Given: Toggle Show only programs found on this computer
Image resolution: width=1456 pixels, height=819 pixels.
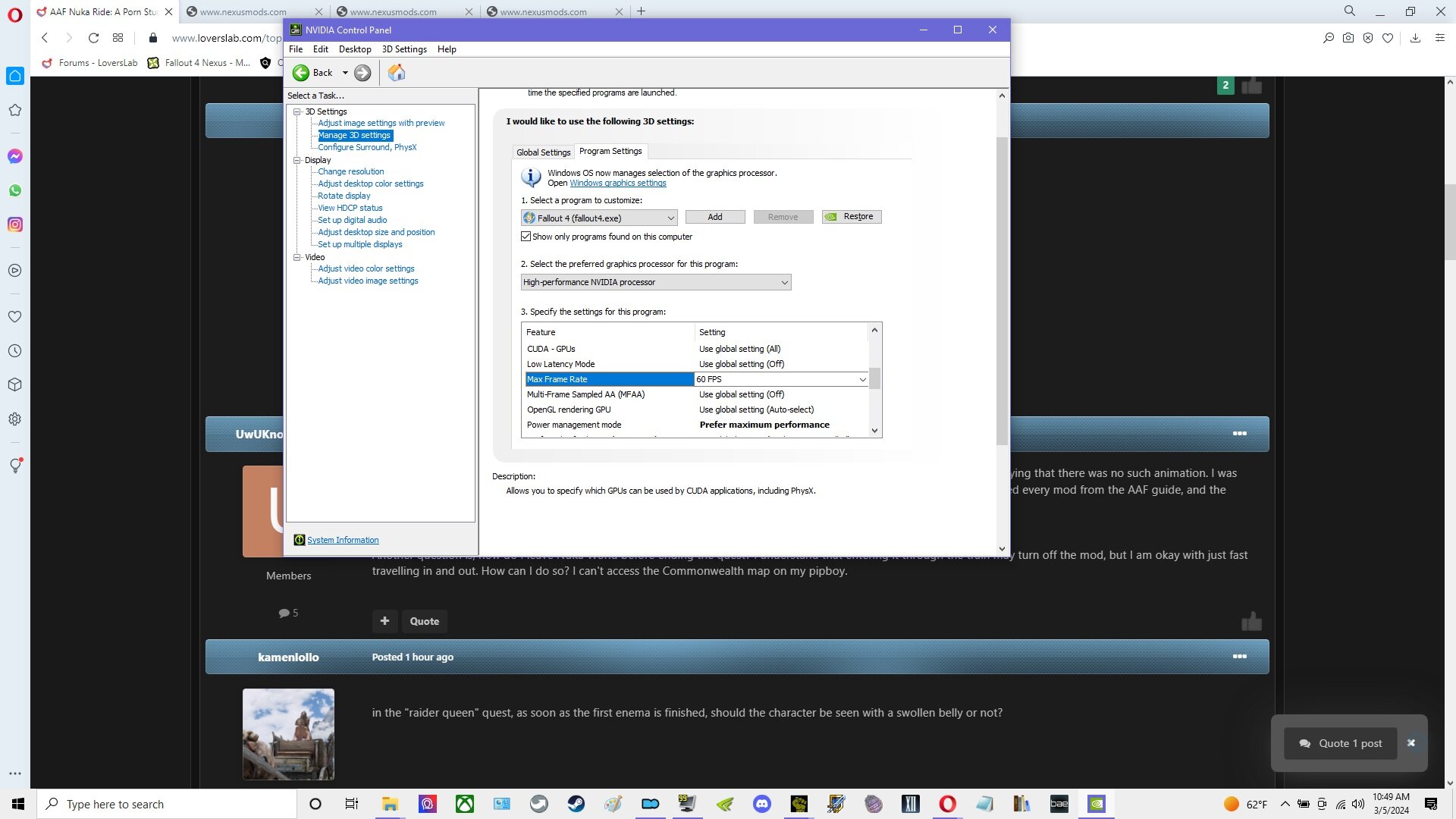Looking at the screenshot, I should click(526, 237).
